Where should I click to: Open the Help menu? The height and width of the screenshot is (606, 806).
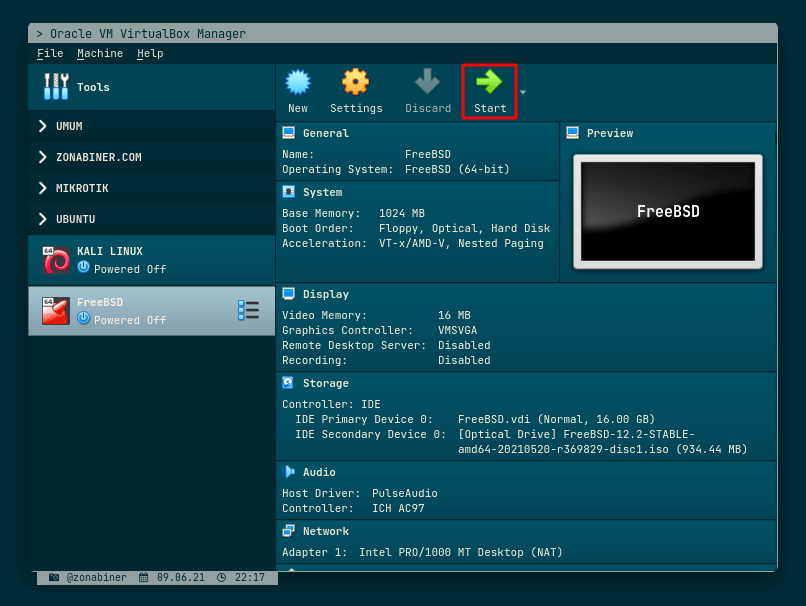(x=150, y=53)
